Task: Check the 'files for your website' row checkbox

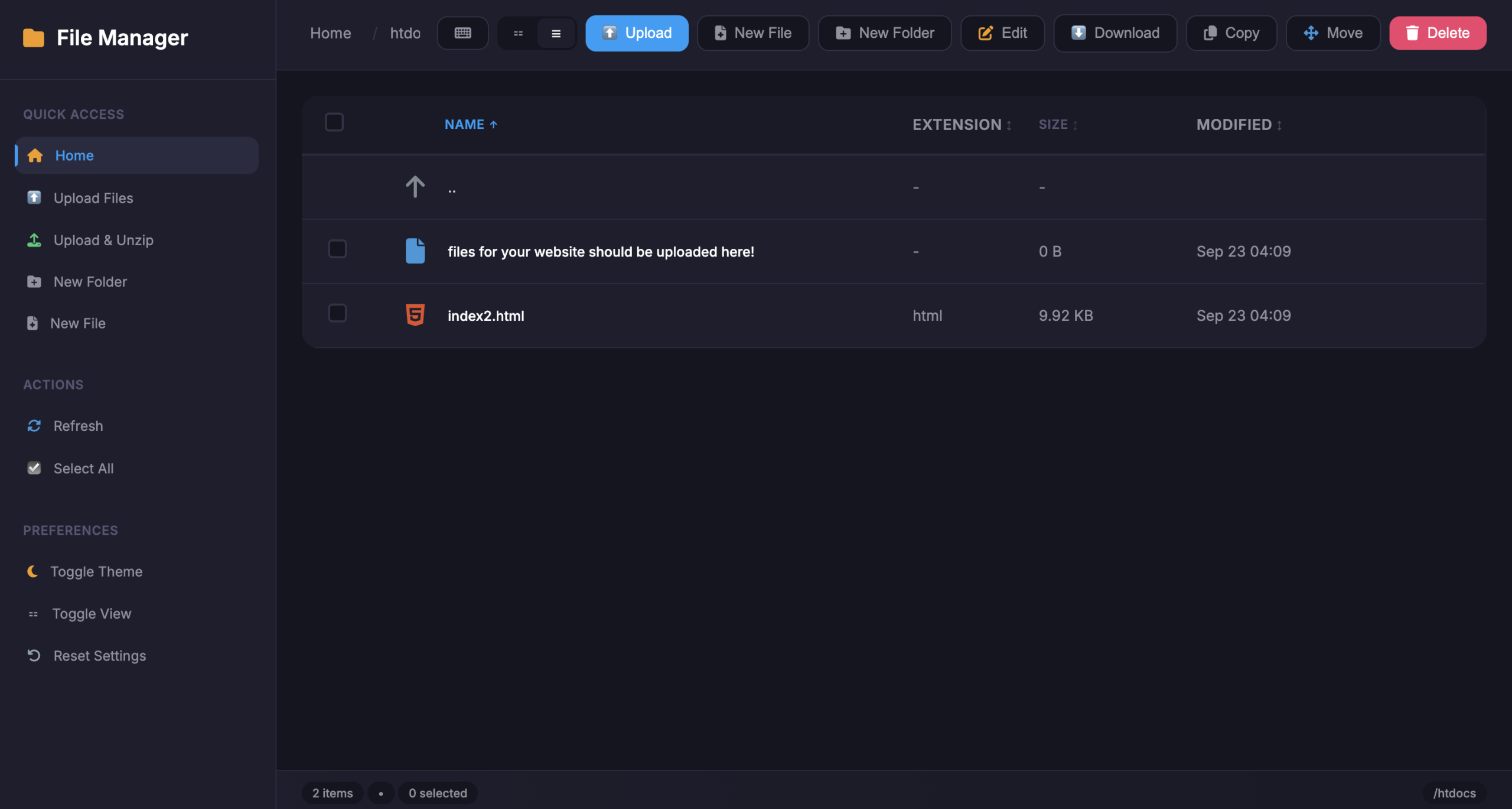Action: (337, 249)
